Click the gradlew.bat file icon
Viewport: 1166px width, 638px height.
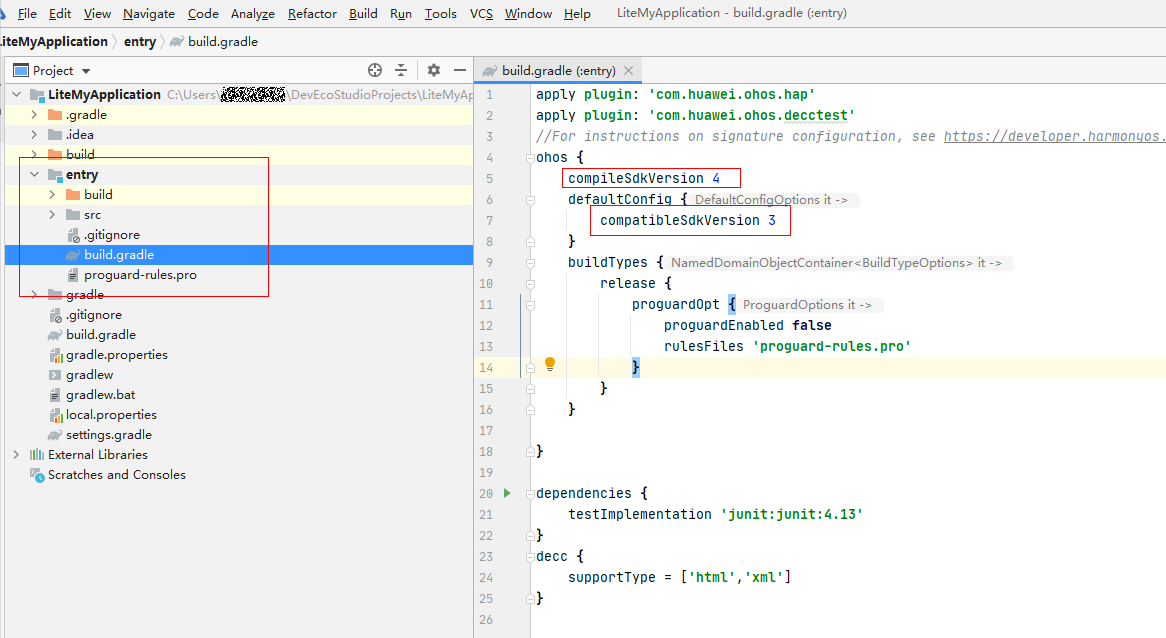[55, 395]
